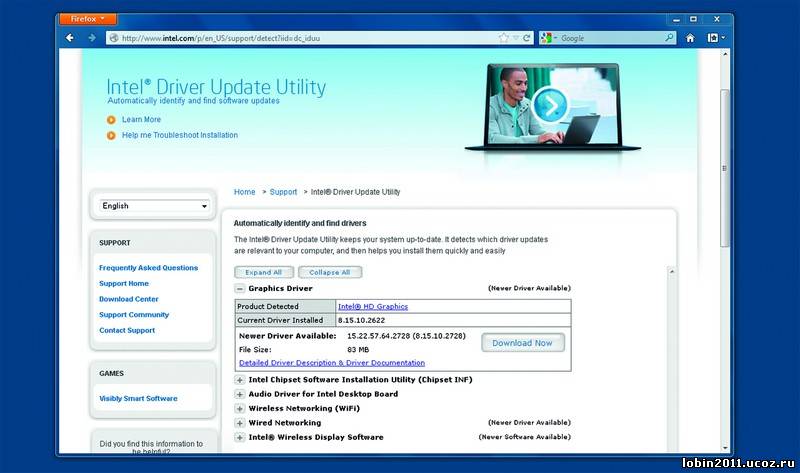Open the Google search engine selector
800x473 pixels.
click(548, 38)
